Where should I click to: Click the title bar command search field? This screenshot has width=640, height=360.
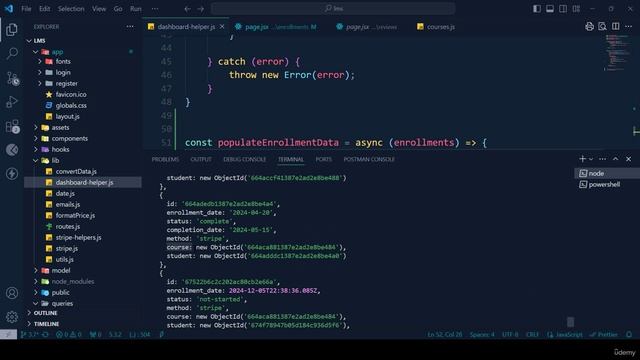click(x=333, y=9)
